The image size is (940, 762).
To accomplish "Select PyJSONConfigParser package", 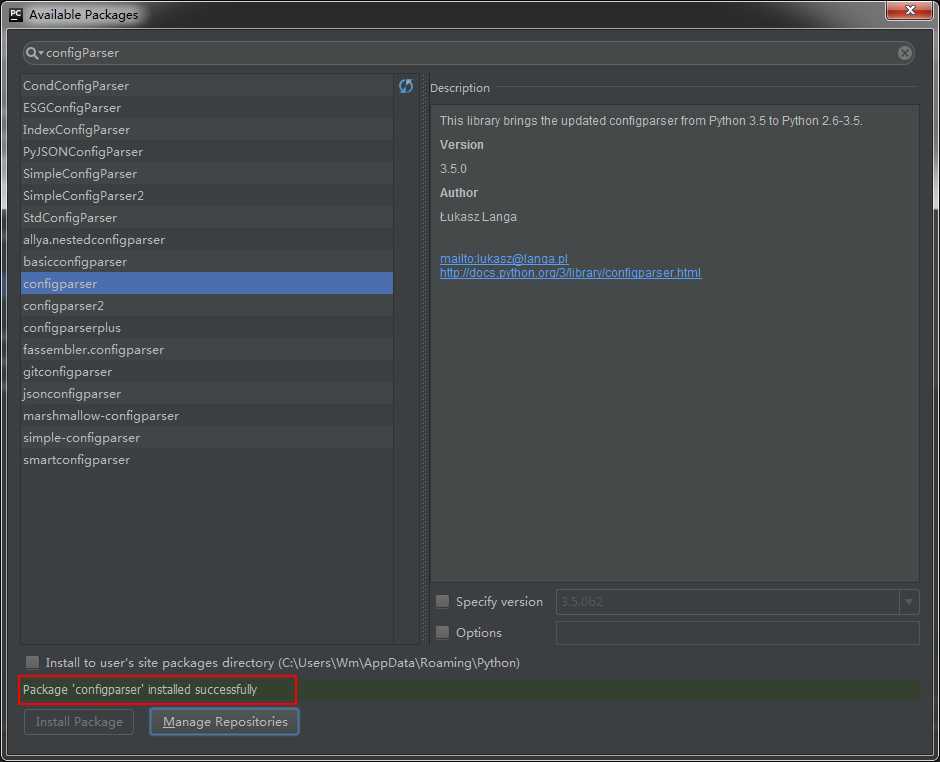I will pos(207,152).
